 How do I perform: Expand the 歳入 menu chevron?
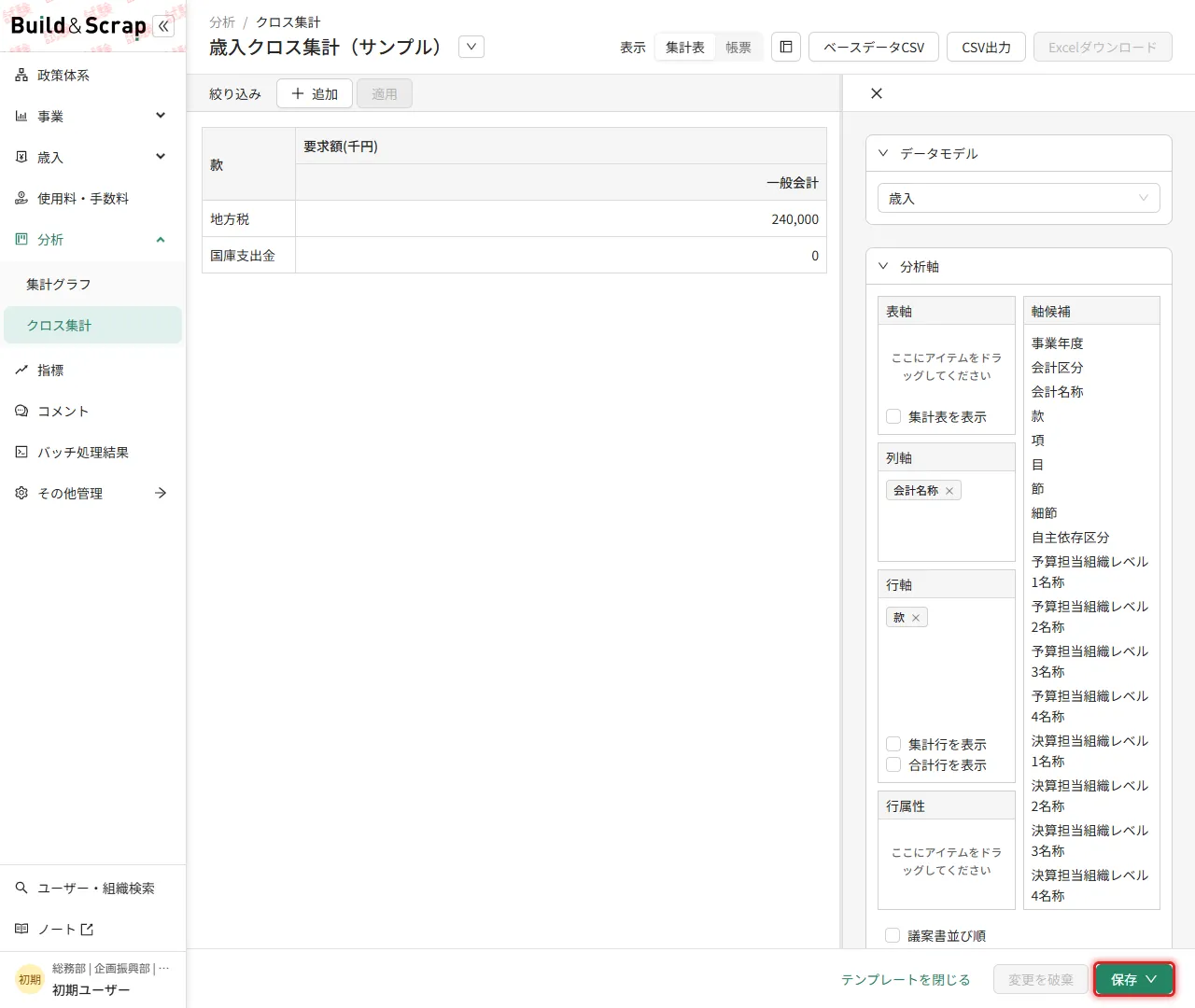(x=161, y=157)
